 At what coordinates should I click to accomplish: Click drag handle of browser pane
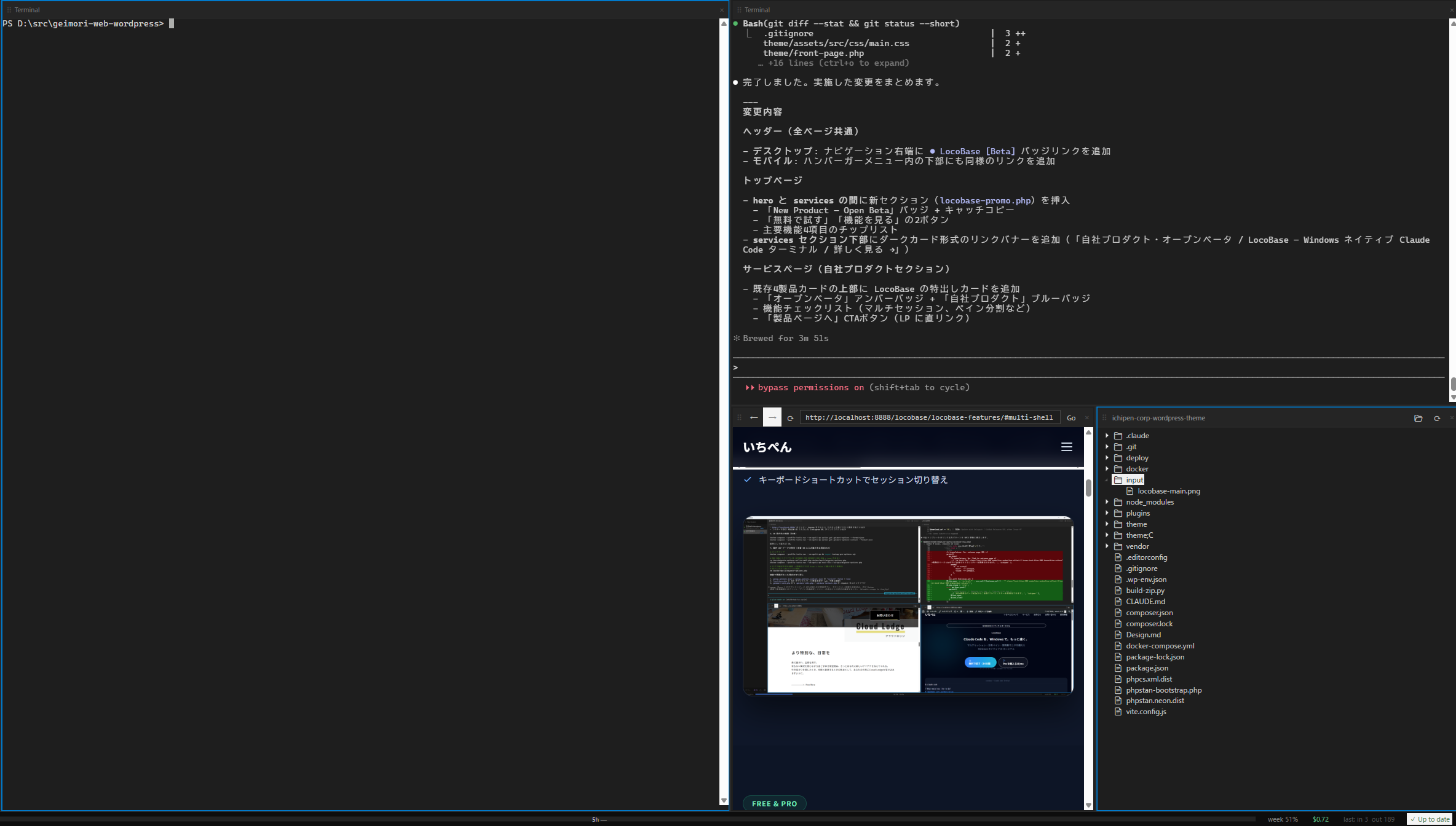click(739, 418)
